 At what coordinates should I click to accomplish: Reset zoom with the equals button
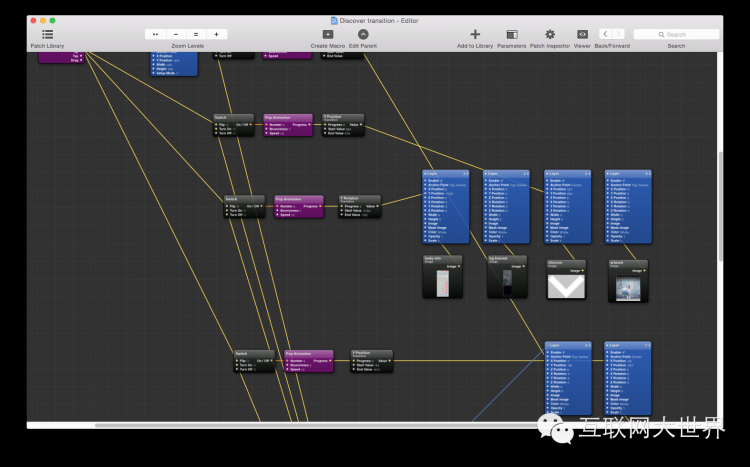pyautogui.click(x=195, y=34)
